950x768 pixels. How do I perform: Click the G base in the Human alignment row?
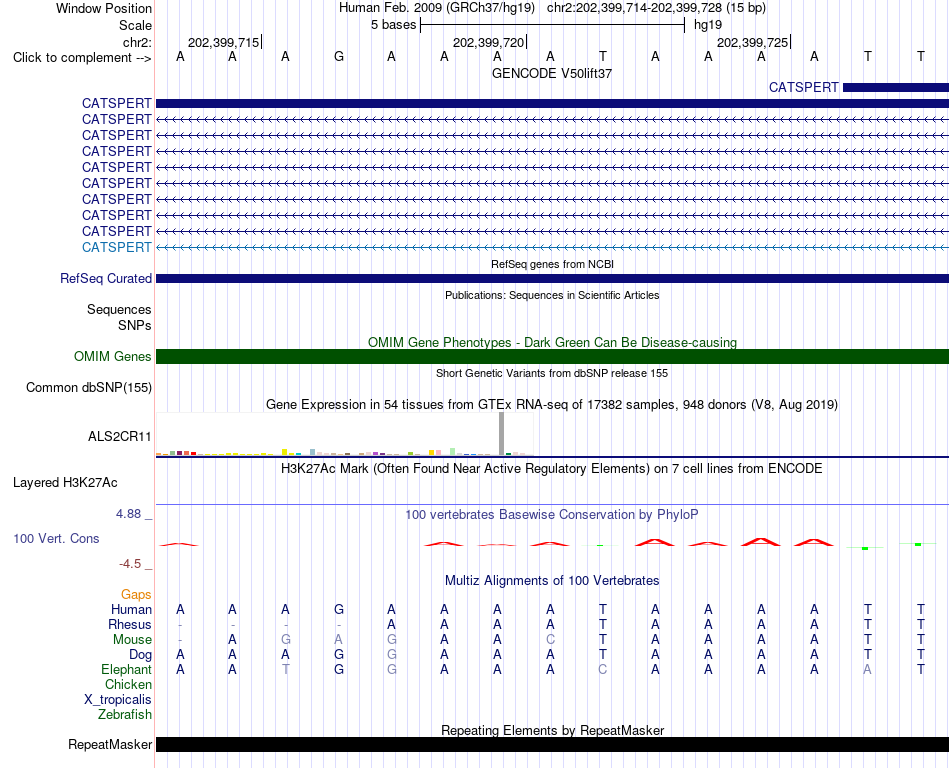pos(339,609)
